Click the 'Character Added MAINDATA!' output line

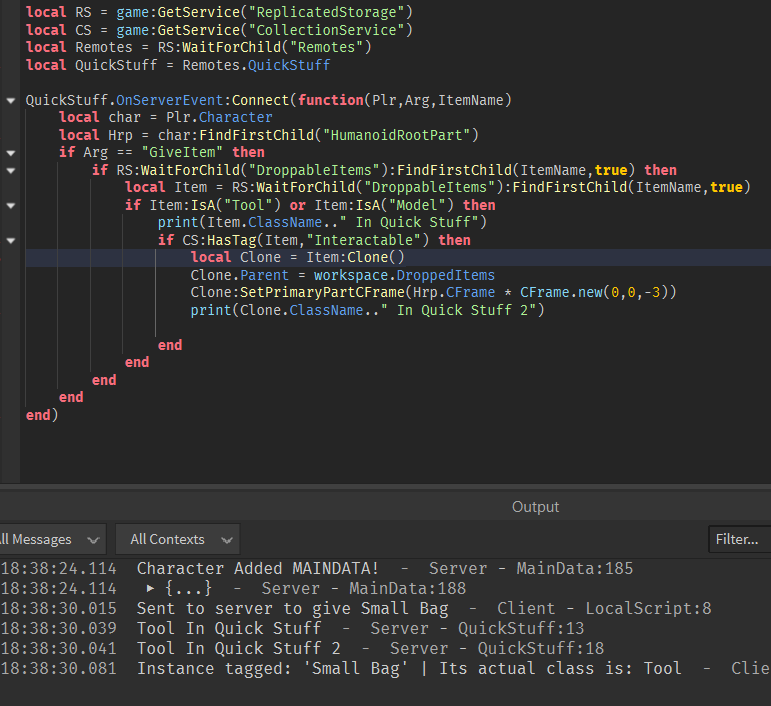point(258,569)
